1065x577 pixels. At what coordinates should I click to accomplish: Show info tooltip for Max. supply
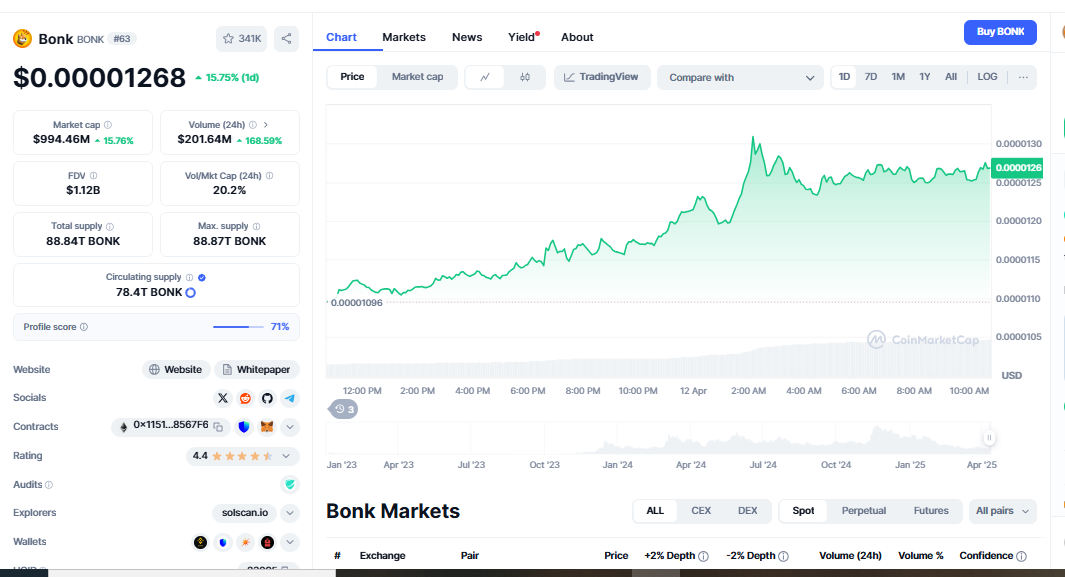[x=256, y=226]
